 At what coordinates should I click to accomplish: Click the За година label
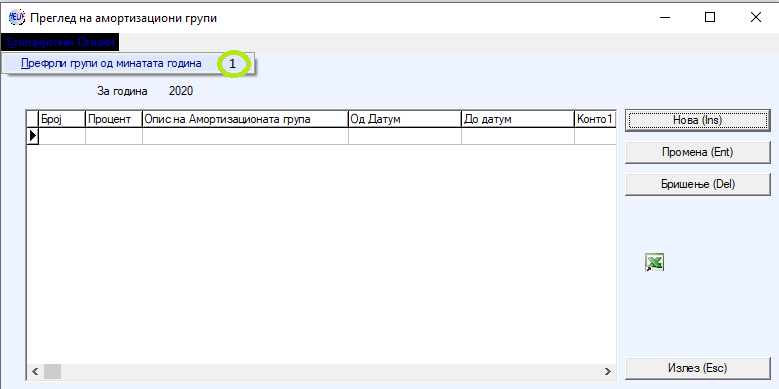click(x=122, y=91)
